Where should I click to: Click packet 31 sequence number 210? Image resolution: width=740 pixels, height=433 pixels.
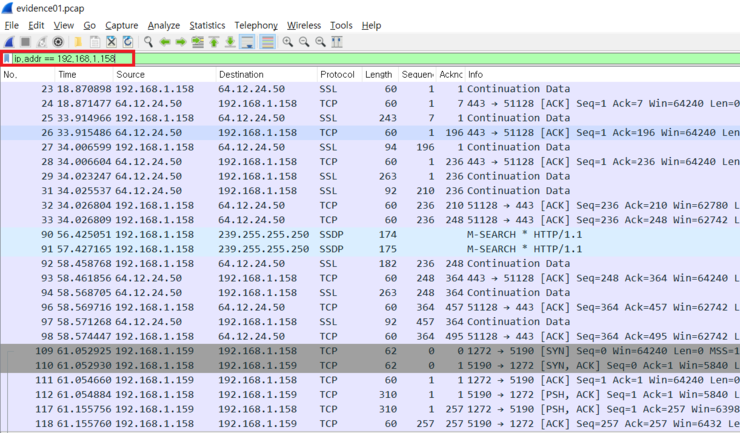[x=425, y=191]
